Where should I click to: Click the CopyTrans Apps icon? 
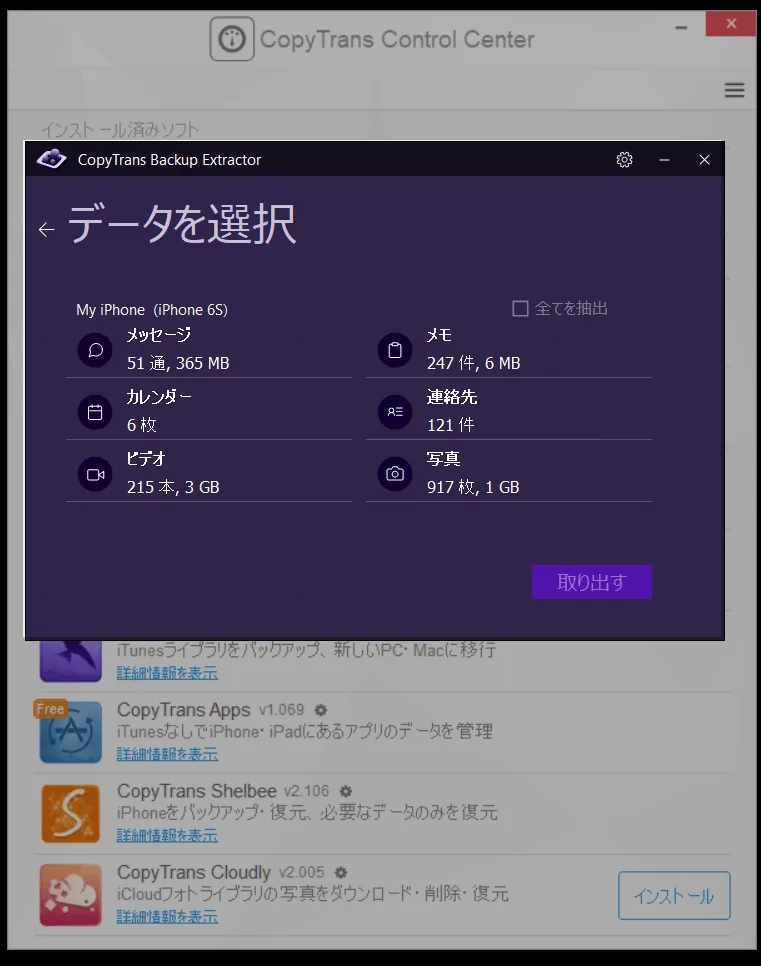click(70, 732)
